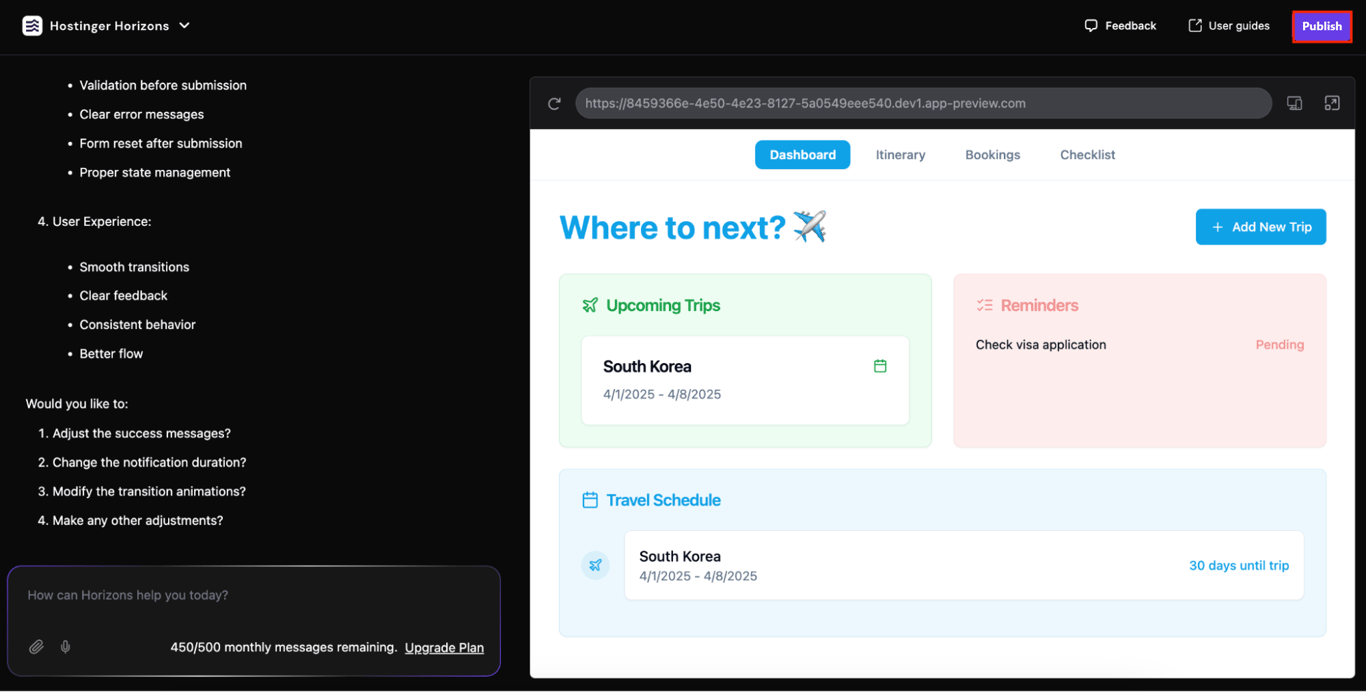The height and width of the screenshot is (692, 1366).
Task: Expand the Hostinger Horizons project dropdown
Action: [184, 25]
